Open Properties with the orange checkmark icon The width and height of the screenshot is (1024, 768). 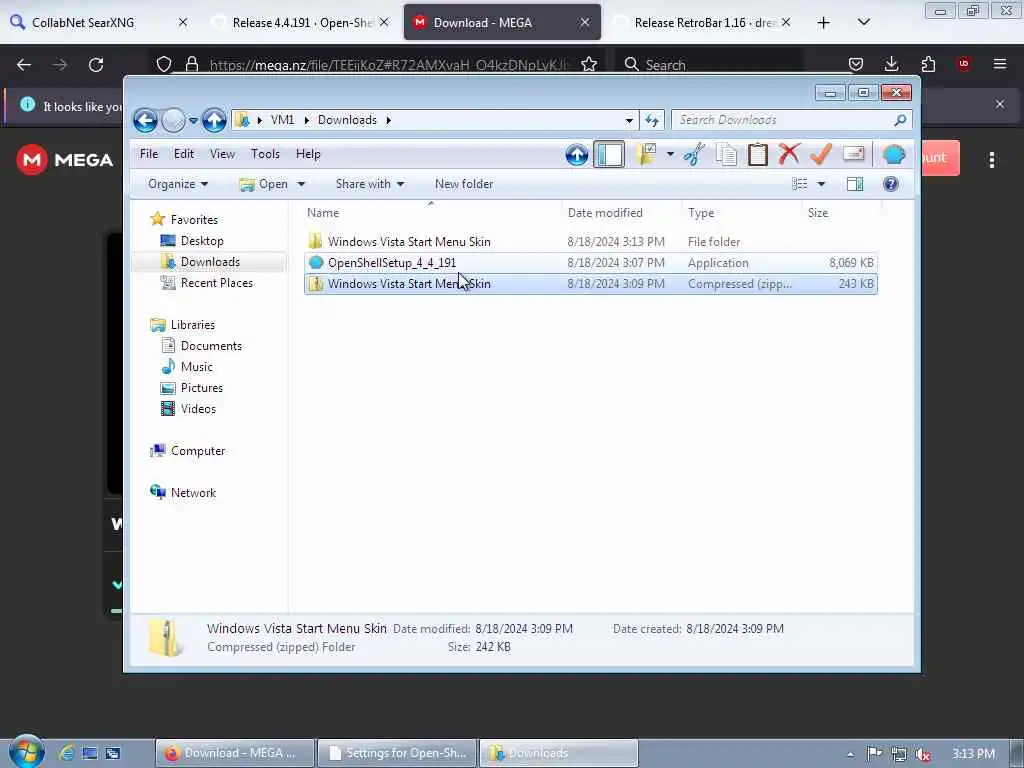(x=820, y=154)
